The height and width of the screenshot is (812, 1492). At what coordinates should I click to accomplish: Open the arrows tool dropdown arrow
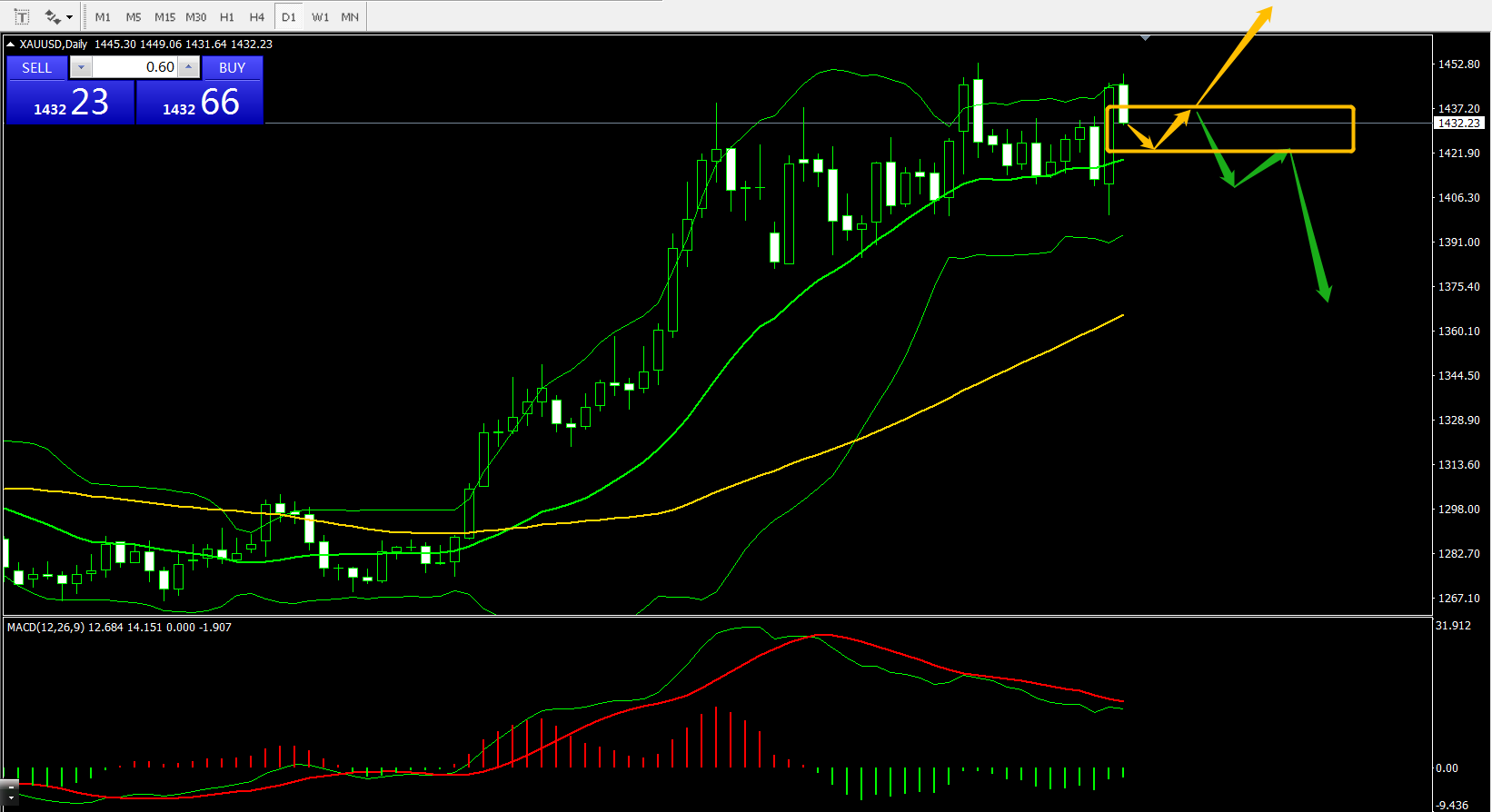[x=70, y=17]
